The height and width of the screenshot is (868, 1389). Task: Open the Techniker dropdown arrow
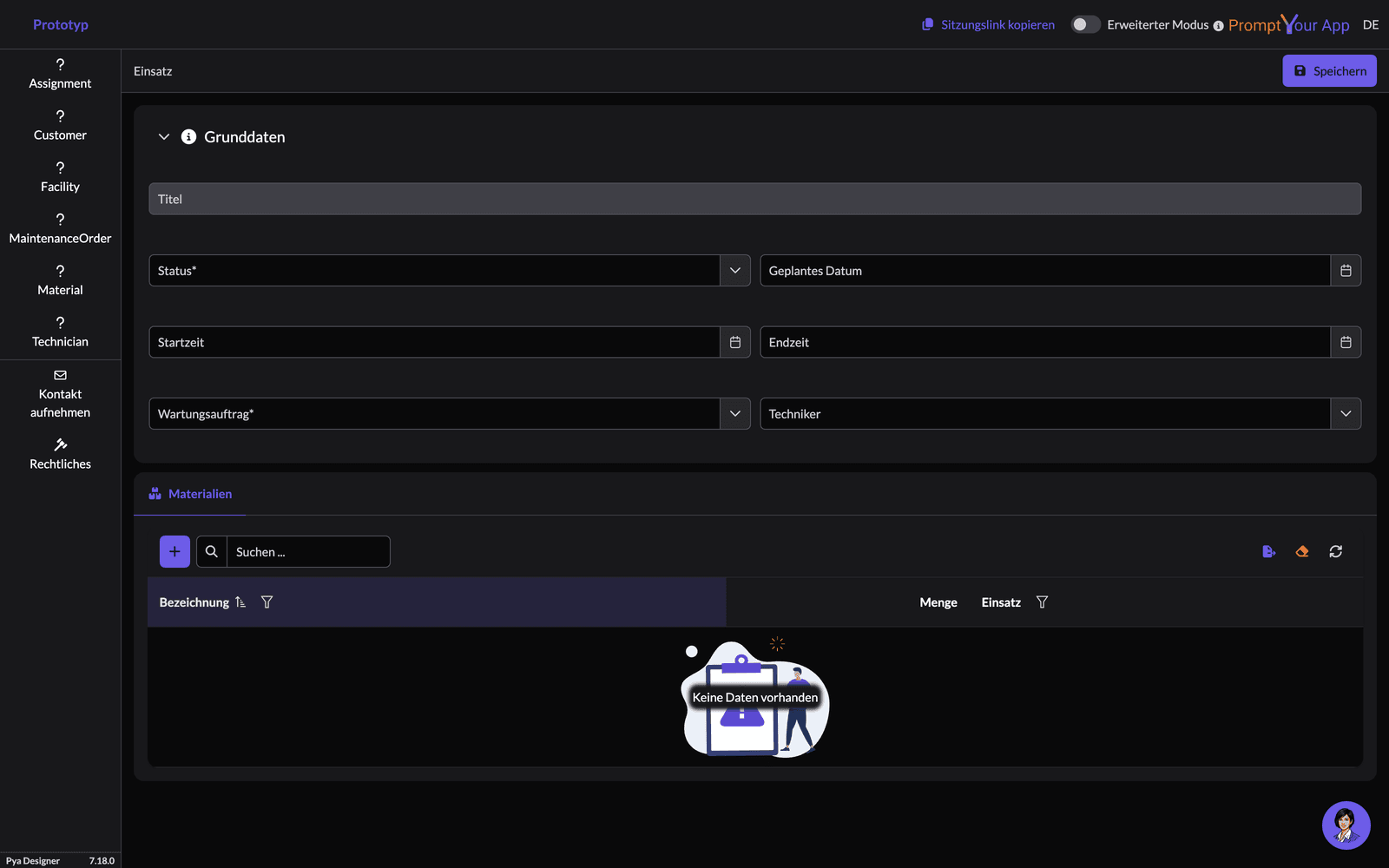1346,414
